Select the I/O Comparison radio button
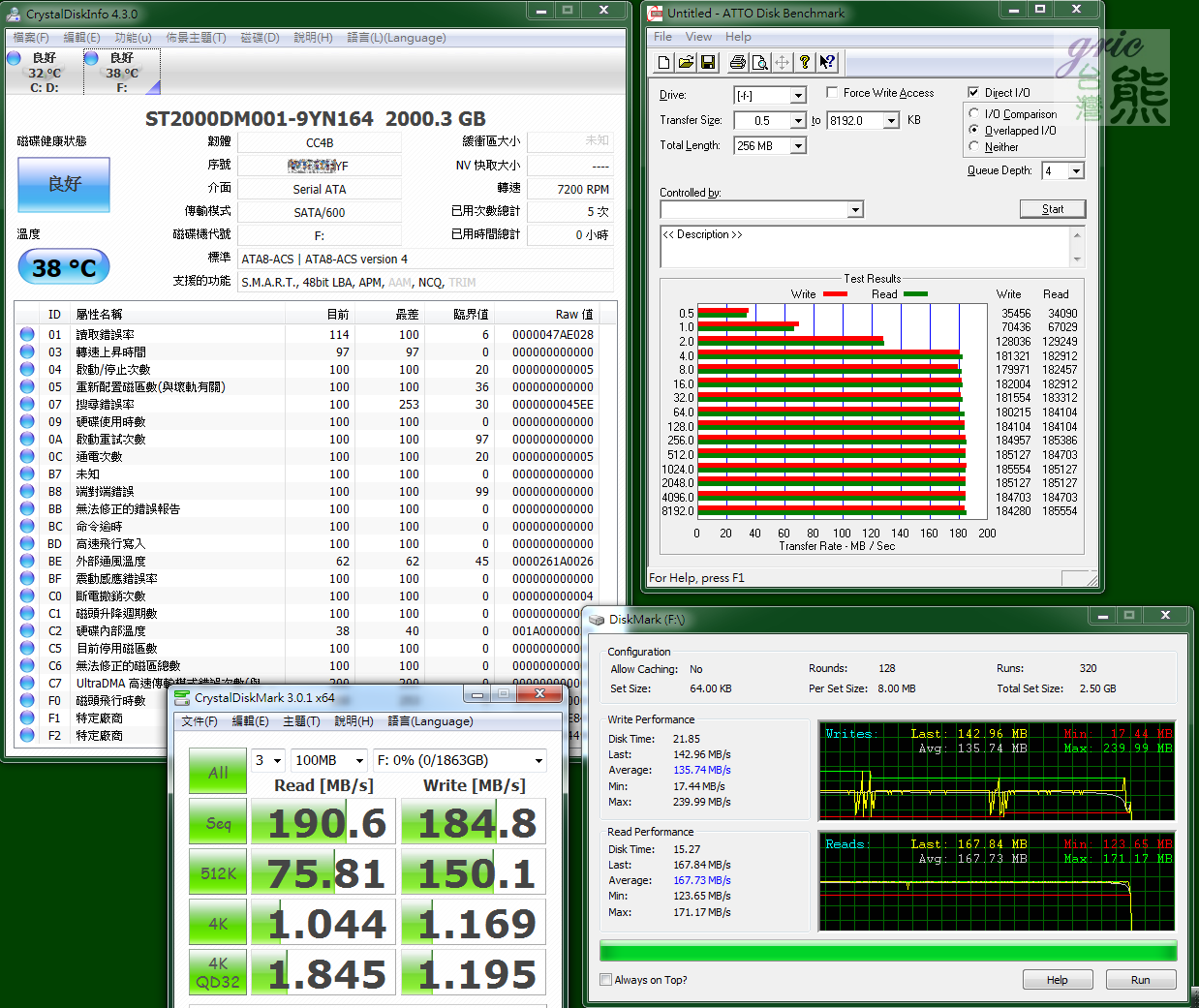This screenshot has width=1199, height=1008. [x=974, y=113]
